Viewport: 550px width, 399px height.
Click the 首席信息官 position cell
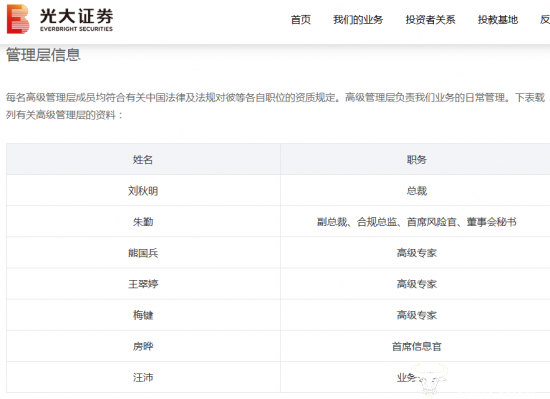pos(417,346)
